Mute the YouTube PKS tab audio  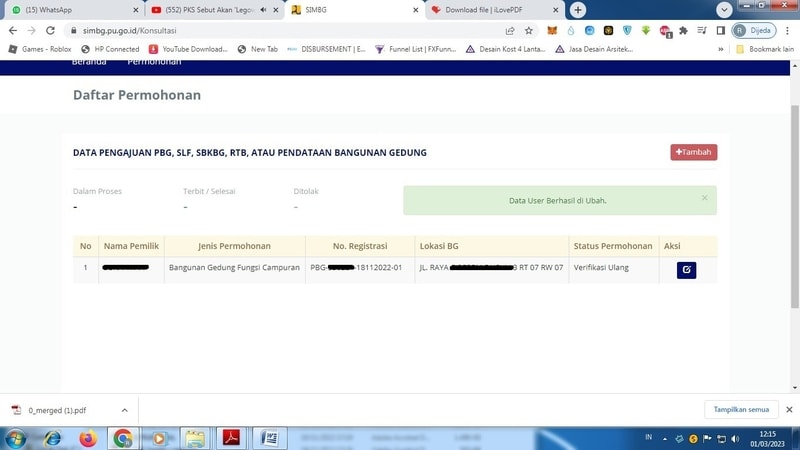[262, 9]
